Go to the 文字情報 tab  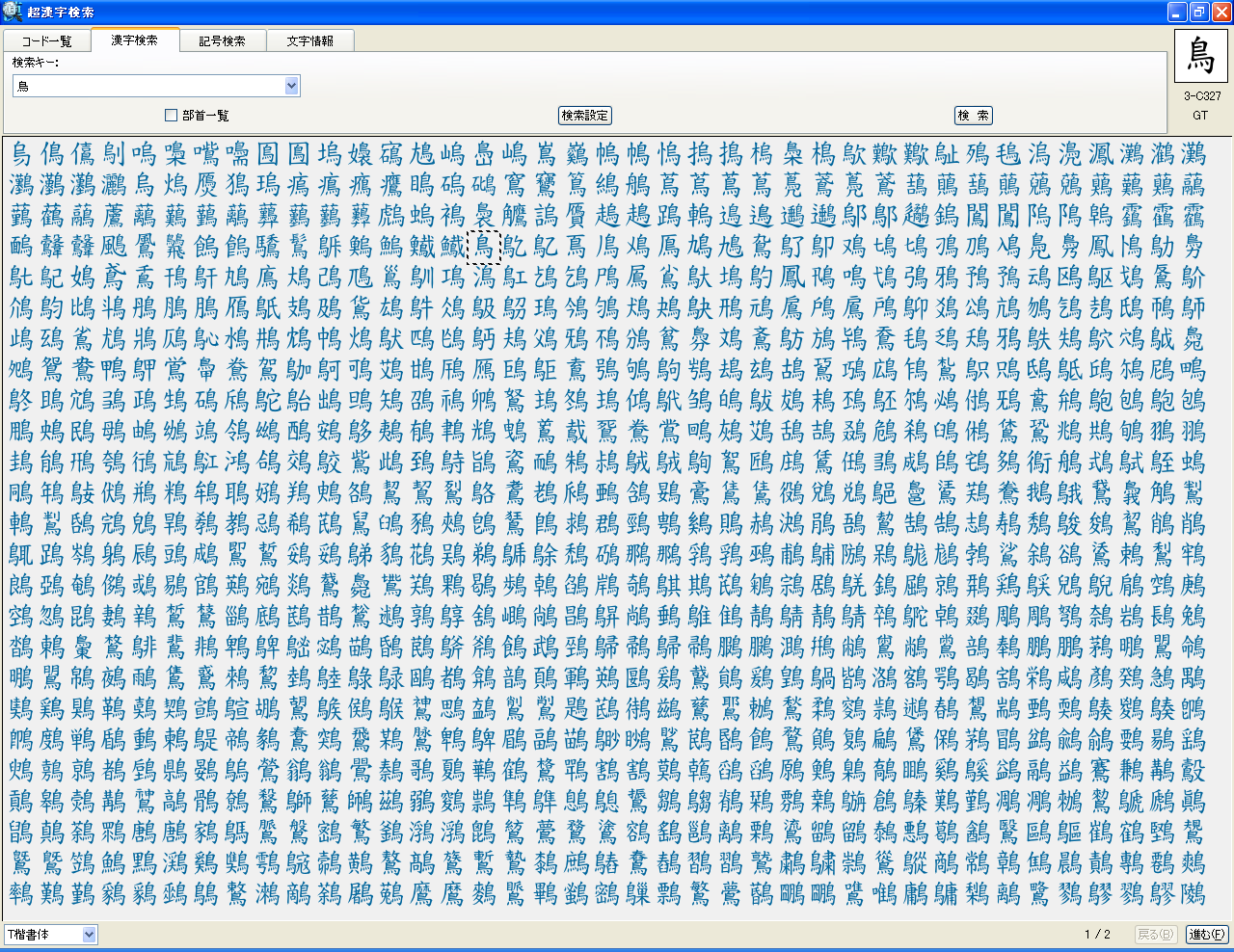pyautogui.click(x=309, y=40)
